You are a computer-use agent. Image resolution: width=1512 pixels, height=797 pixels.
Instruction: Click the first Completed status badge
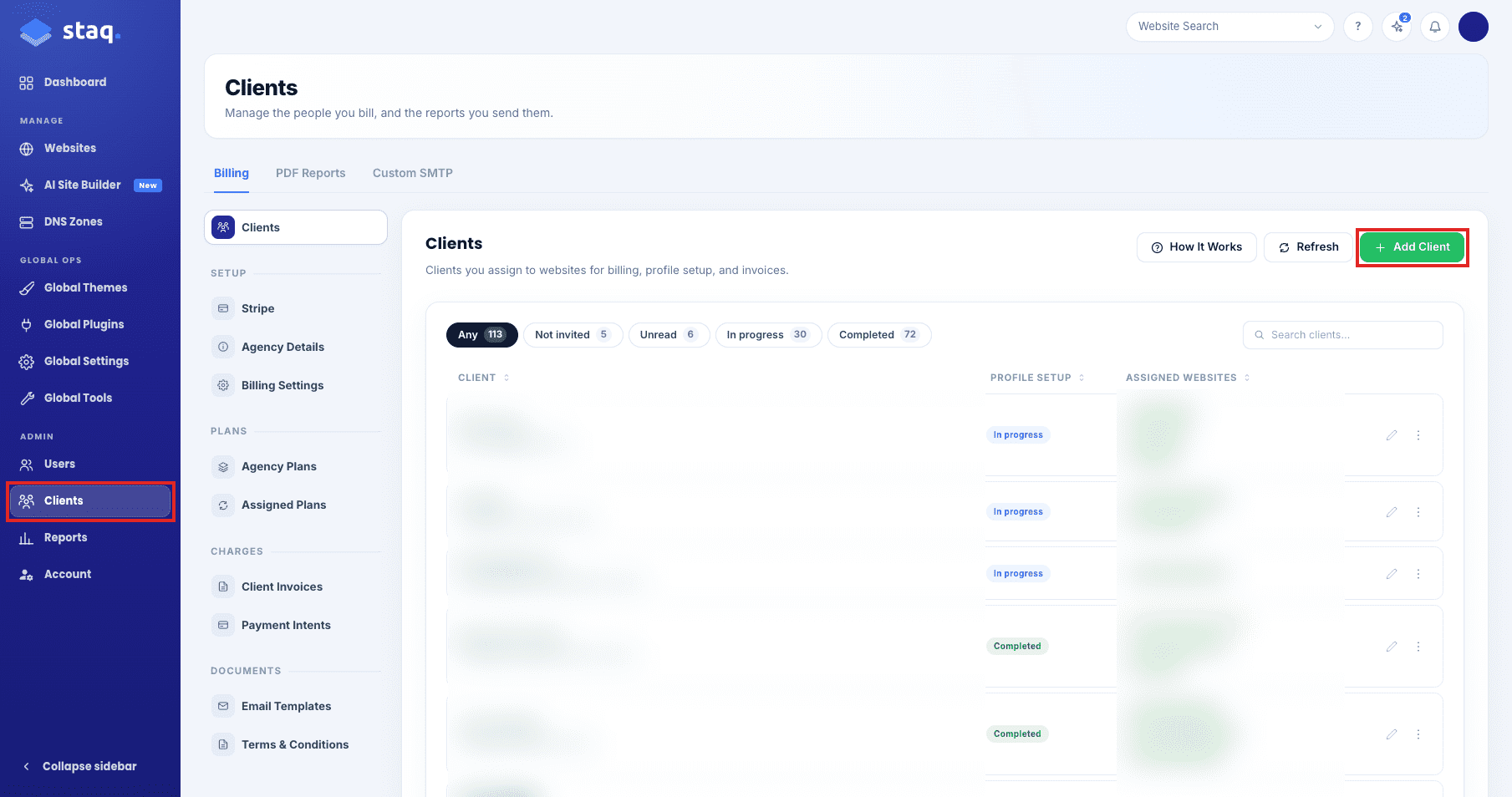click(x=1017, y=647)
